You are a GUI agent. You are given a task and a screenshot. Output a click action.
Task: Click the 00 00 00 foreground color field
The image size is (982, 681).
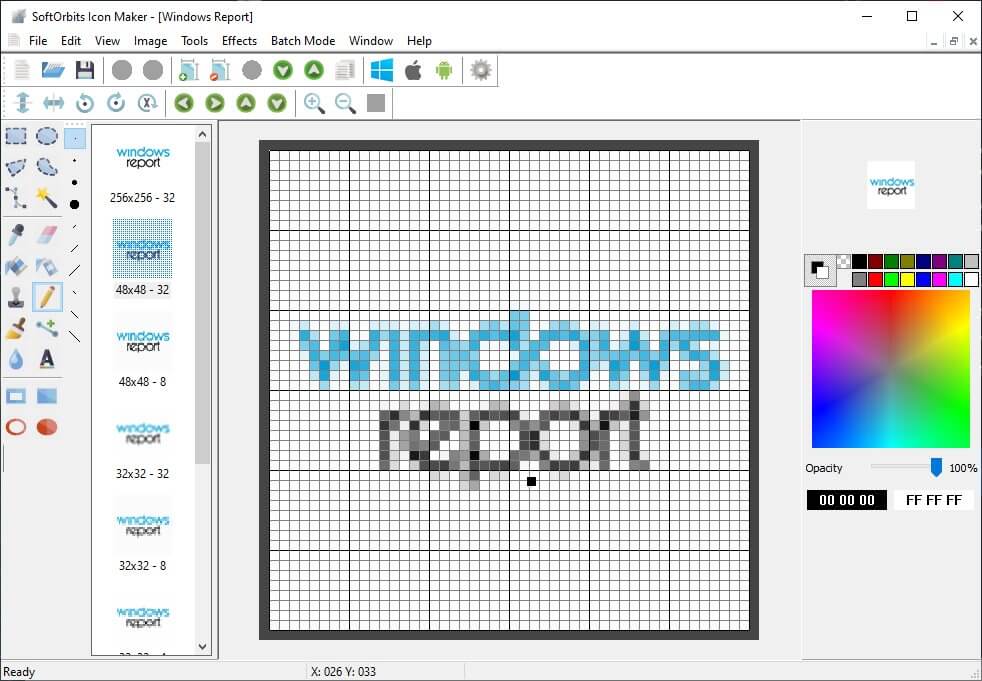click(x=847, y=500)
